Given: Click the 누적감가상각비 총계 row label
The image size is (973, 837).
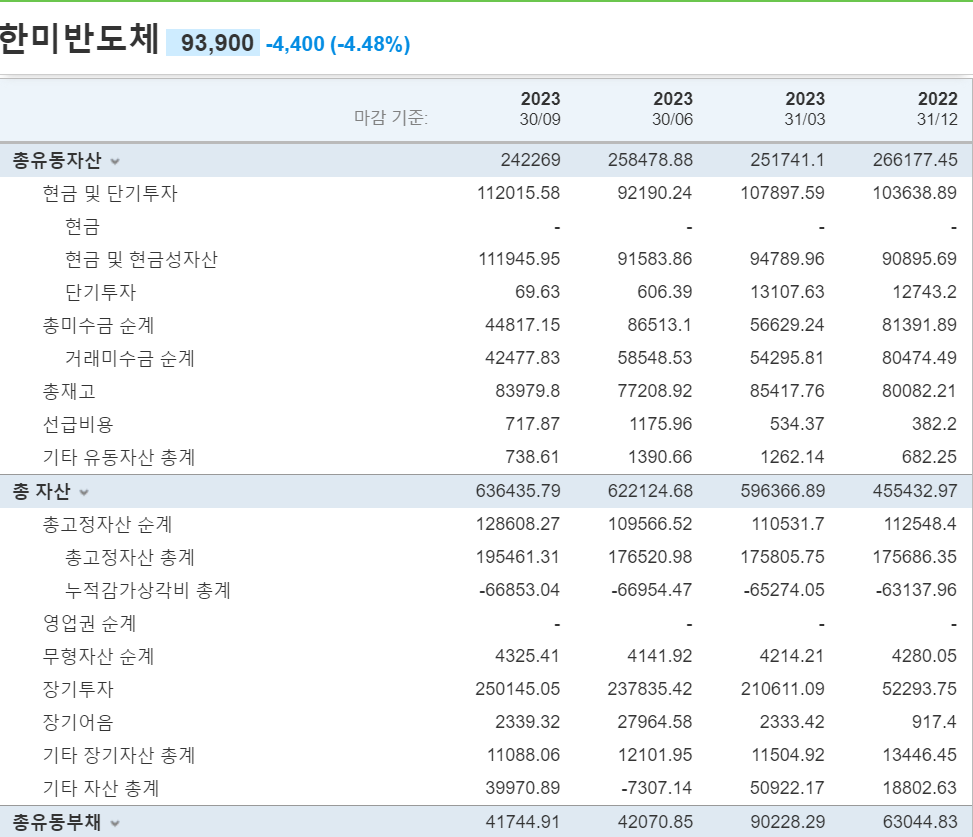Looking at the screenshot, I should point(148,590).
